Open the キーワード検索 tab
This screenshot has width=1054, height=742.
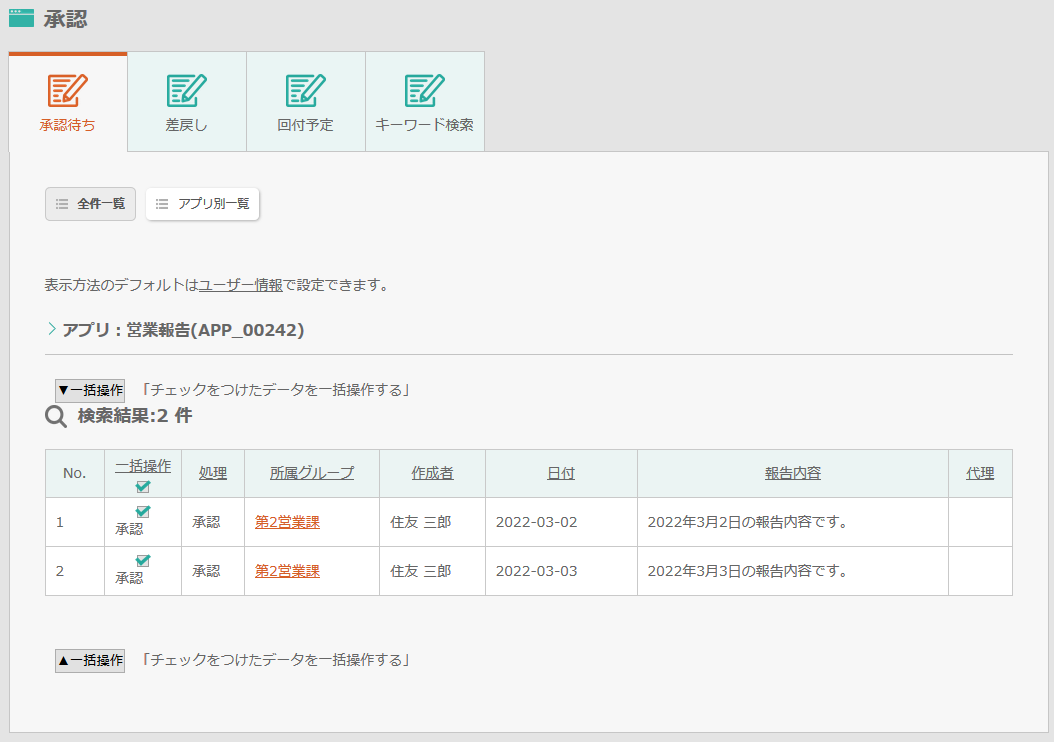425,101
